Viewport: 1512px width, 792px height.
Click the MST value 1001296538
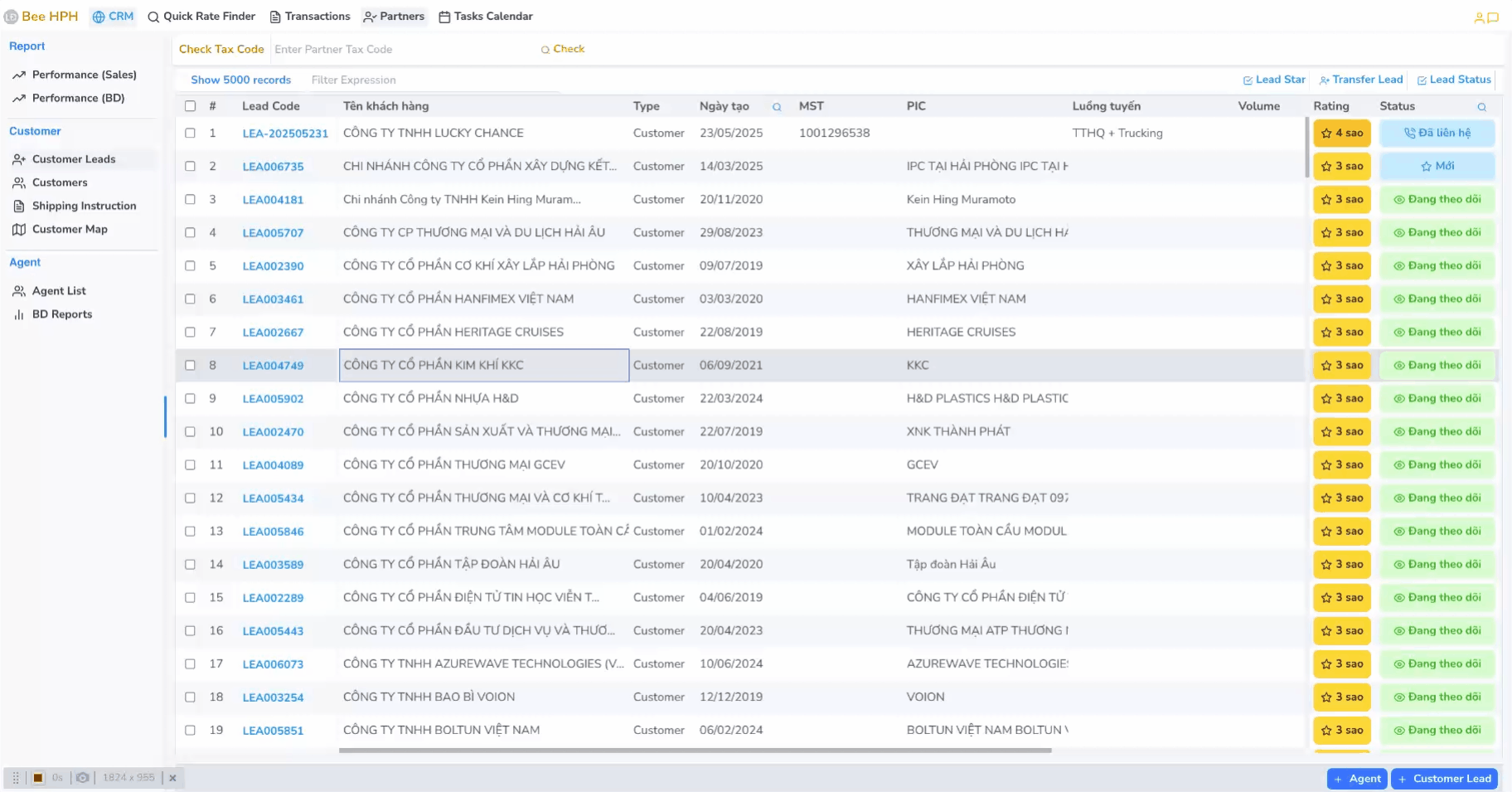click(x=835, y=133)
